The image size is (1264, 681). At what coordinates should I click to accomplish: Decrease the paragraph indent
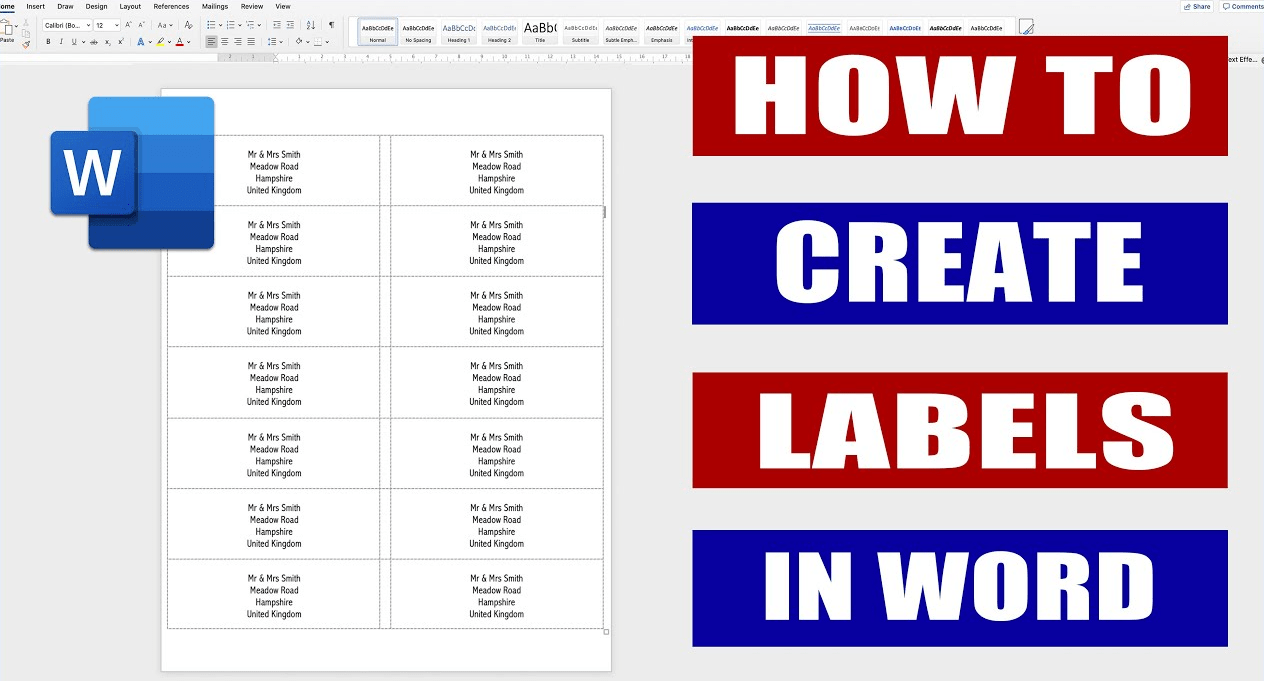pos(277,25)
